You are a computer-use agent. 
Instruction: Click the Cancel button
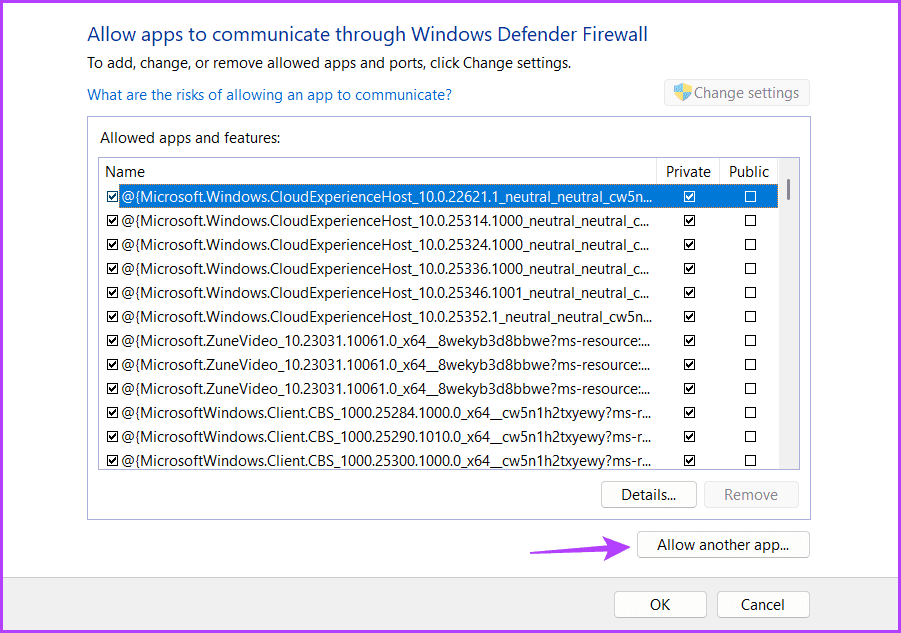(x=763, y=604)
